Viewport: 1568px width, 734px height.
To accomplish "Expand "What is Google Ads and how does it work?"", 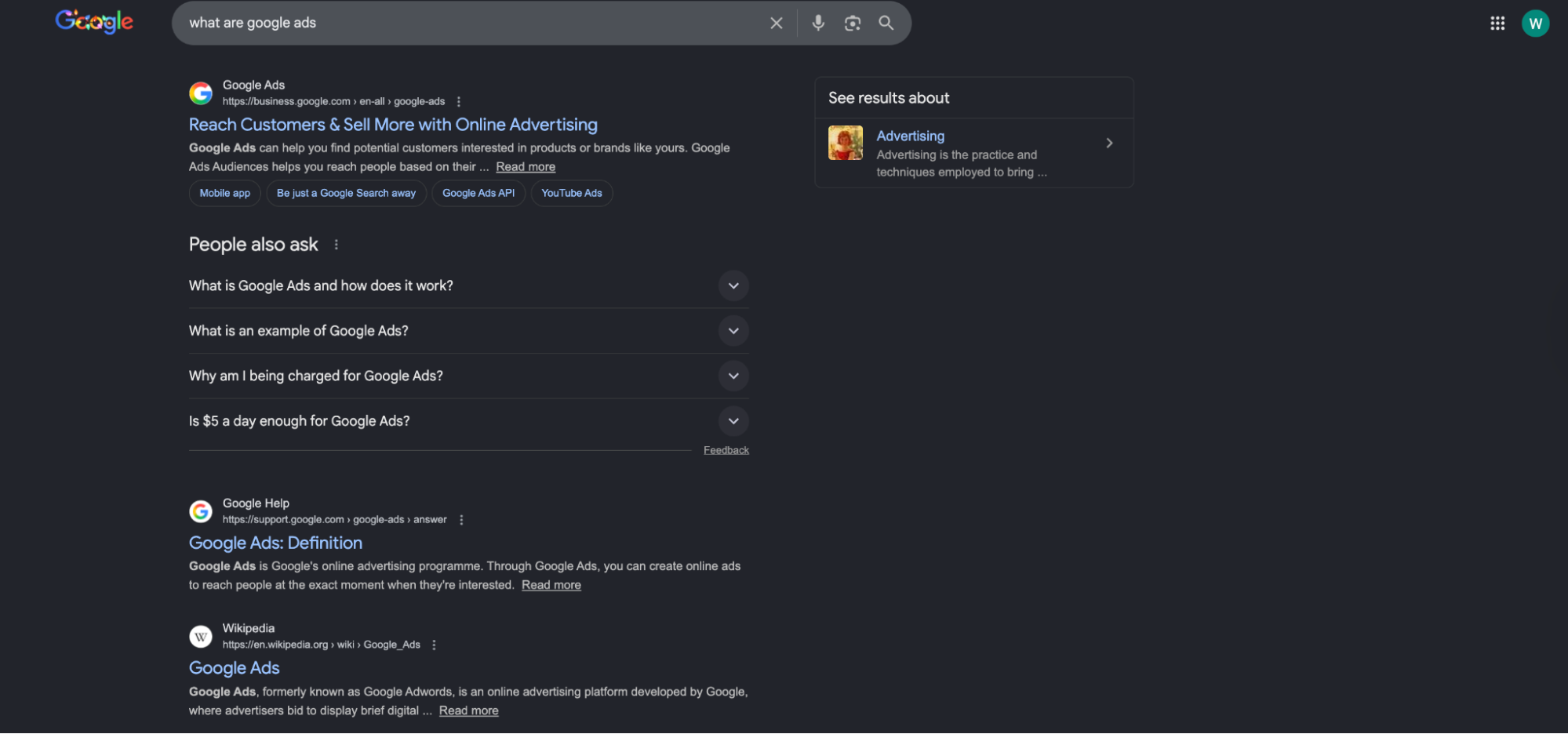I will [733, 286].
